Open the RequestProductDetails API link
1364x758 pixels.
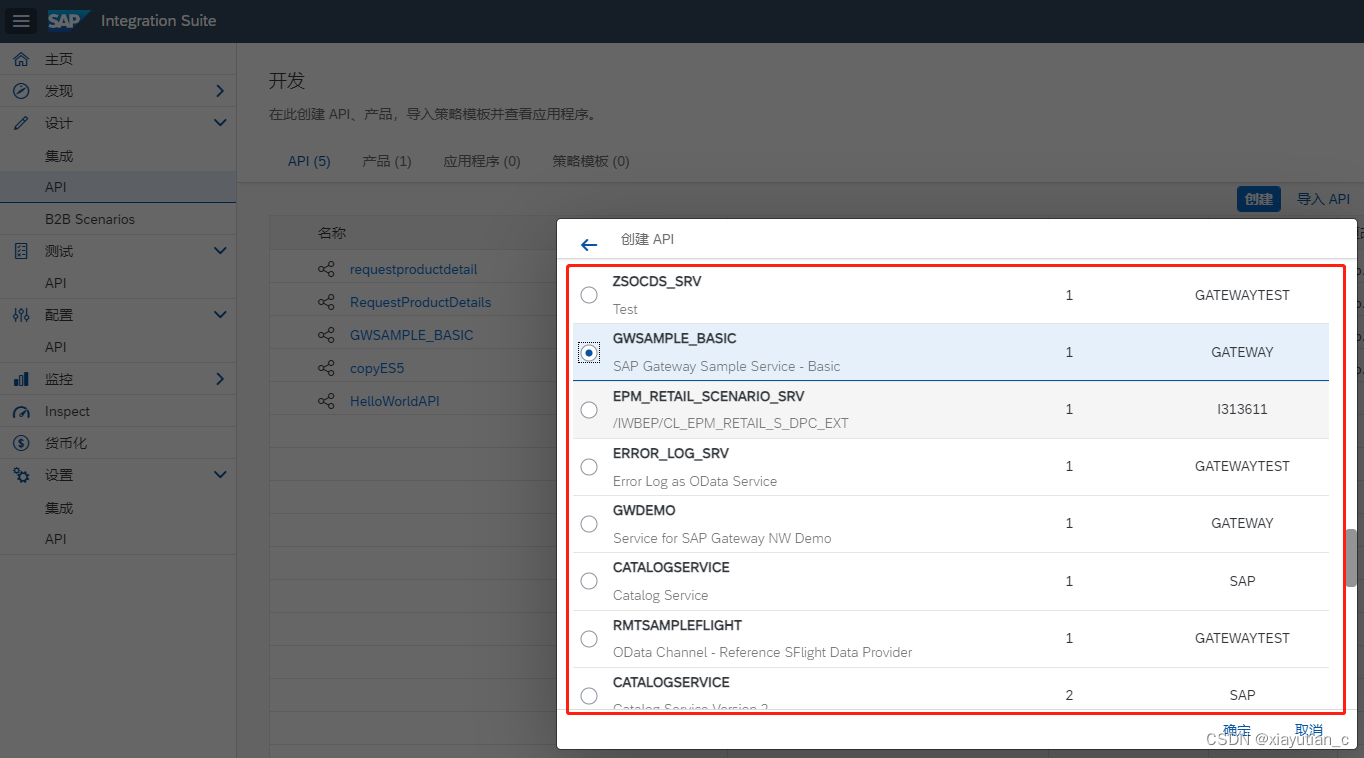420,302
